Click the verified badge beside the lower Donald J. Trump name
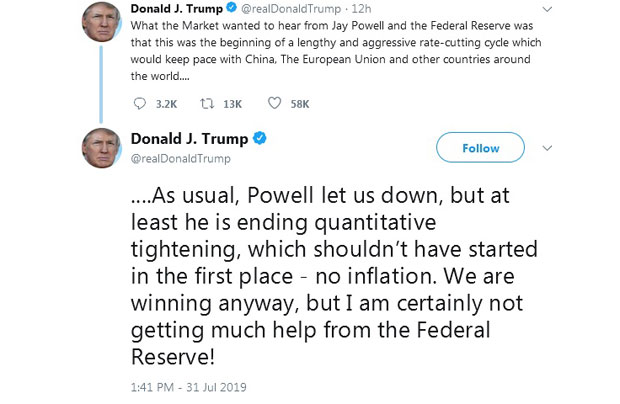 click(x=258, y=138)
